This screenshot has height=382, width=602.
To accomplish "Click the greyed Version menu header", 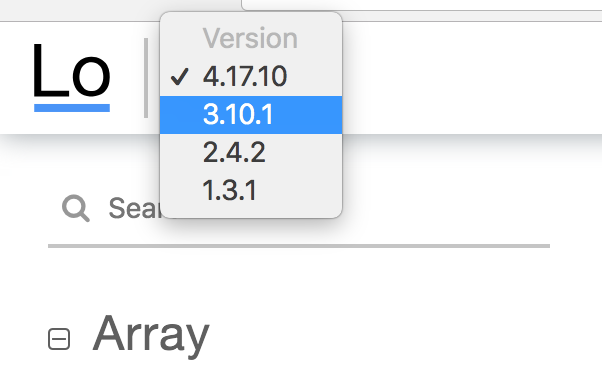I will click(x=250, y=38).
